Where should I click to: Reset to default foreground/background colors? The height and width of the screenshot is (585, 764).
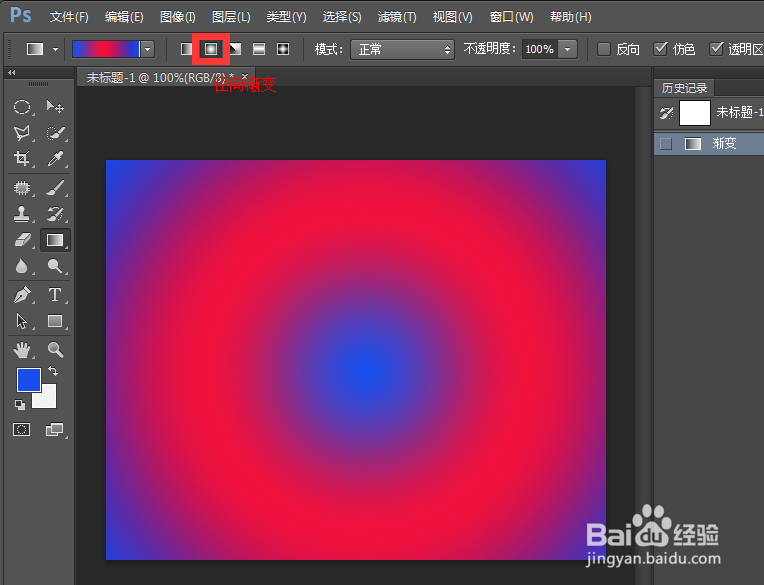click(20, 404)
